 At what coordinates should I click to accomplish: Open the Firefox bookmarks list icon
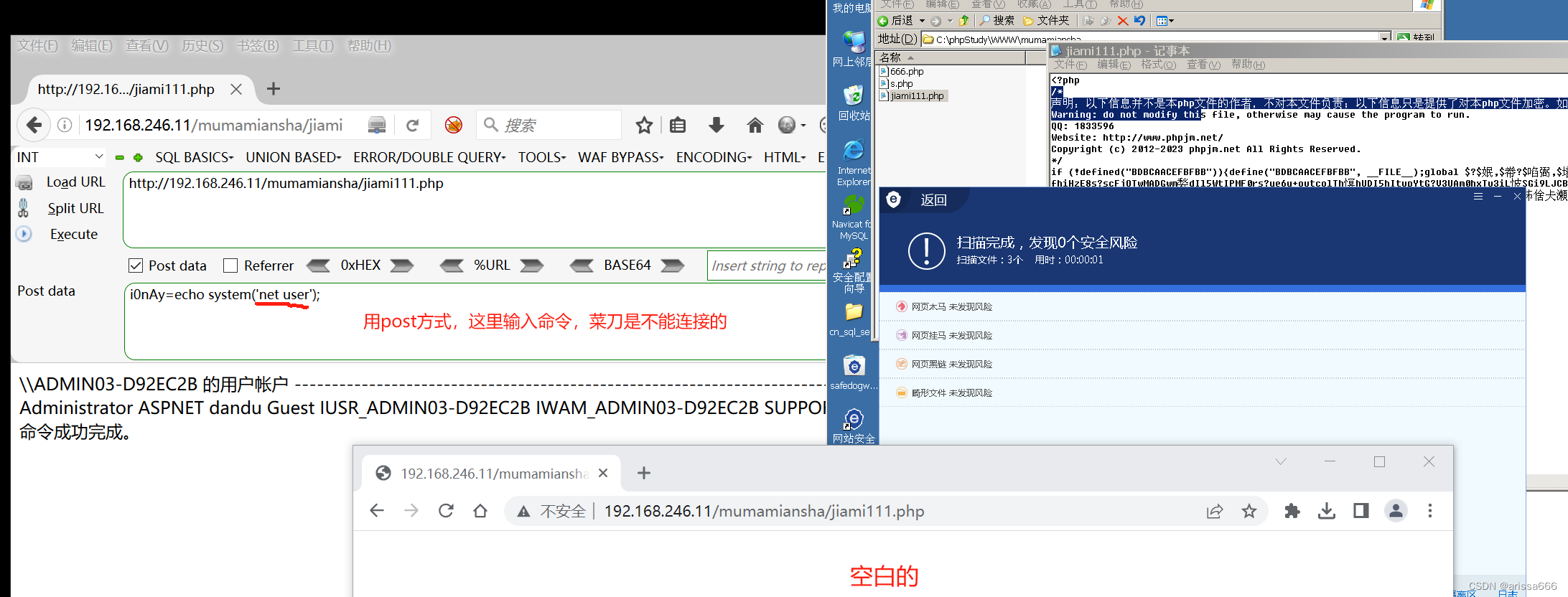tap(678, 126)
